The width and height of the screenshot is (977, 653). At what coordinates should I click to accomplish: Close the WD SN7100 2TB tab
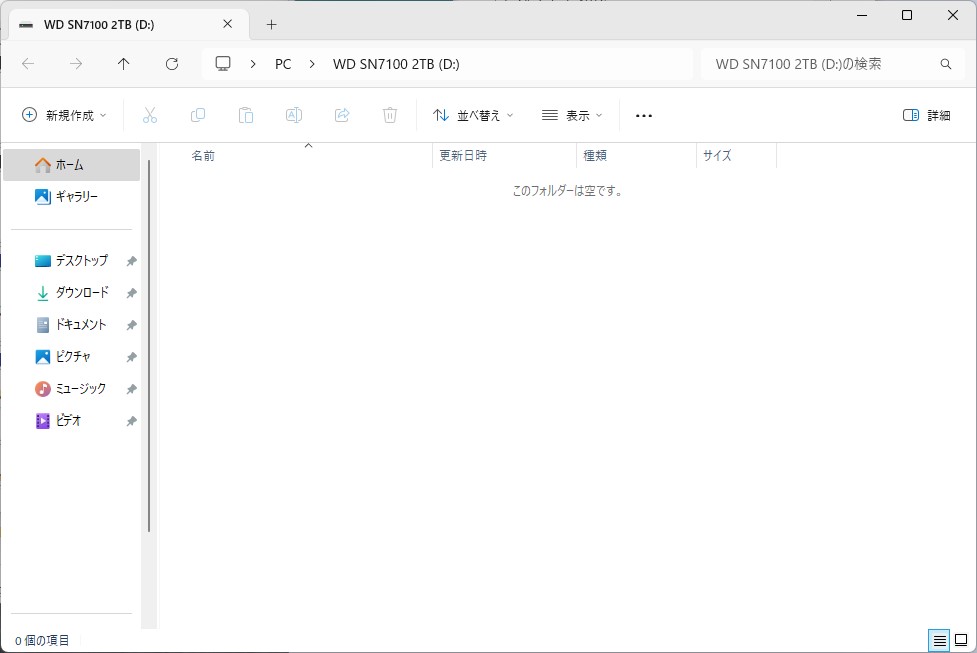[227, 24]
